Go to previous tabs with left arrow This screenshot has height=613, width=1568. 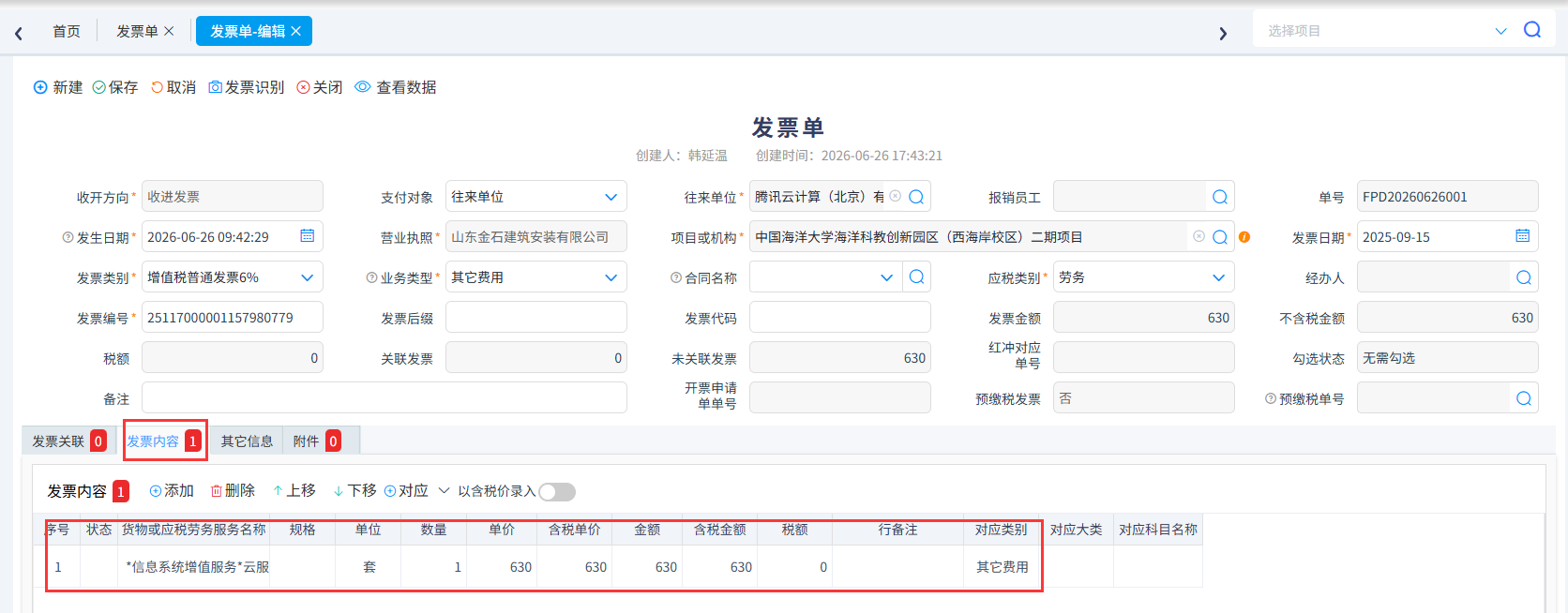[19, 33]
